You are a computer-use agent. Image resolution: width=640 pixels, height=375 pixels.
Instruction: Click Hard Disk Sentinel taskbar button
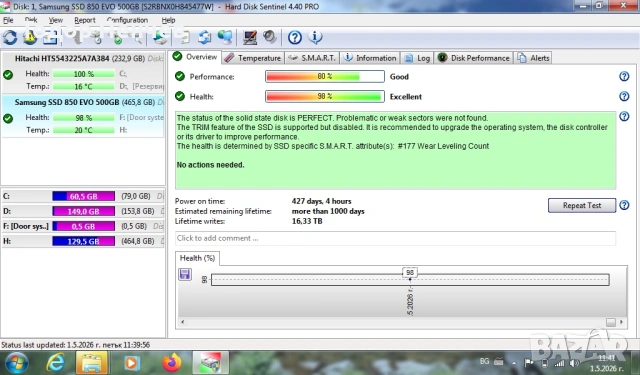pyautogui.click(x=211, y=363)
